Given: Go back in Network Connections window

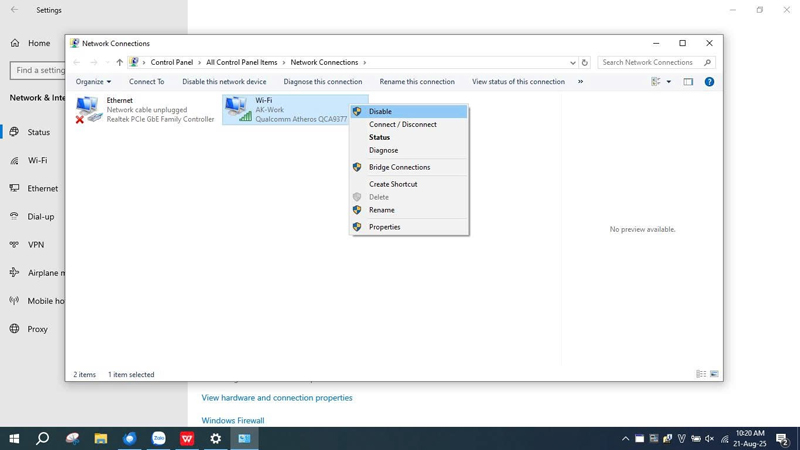Looking at the screenshot, I should click(x=77, y=62).
